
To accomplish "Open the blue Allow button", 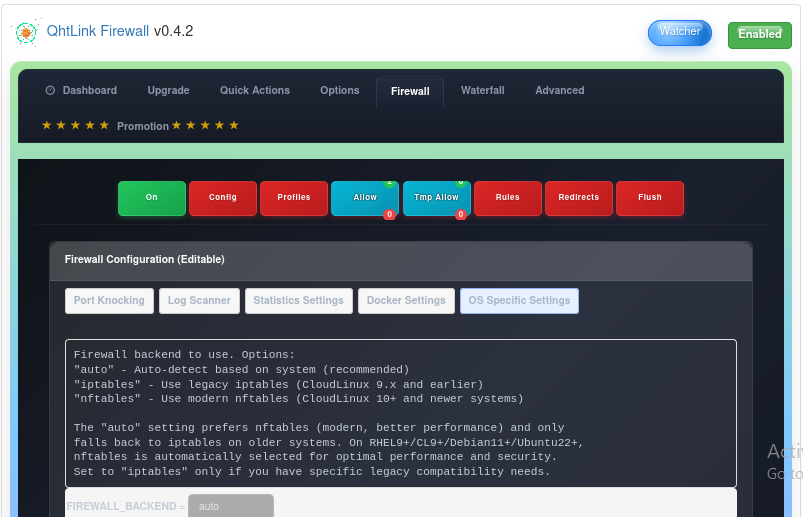I will [x=365, y=198].
